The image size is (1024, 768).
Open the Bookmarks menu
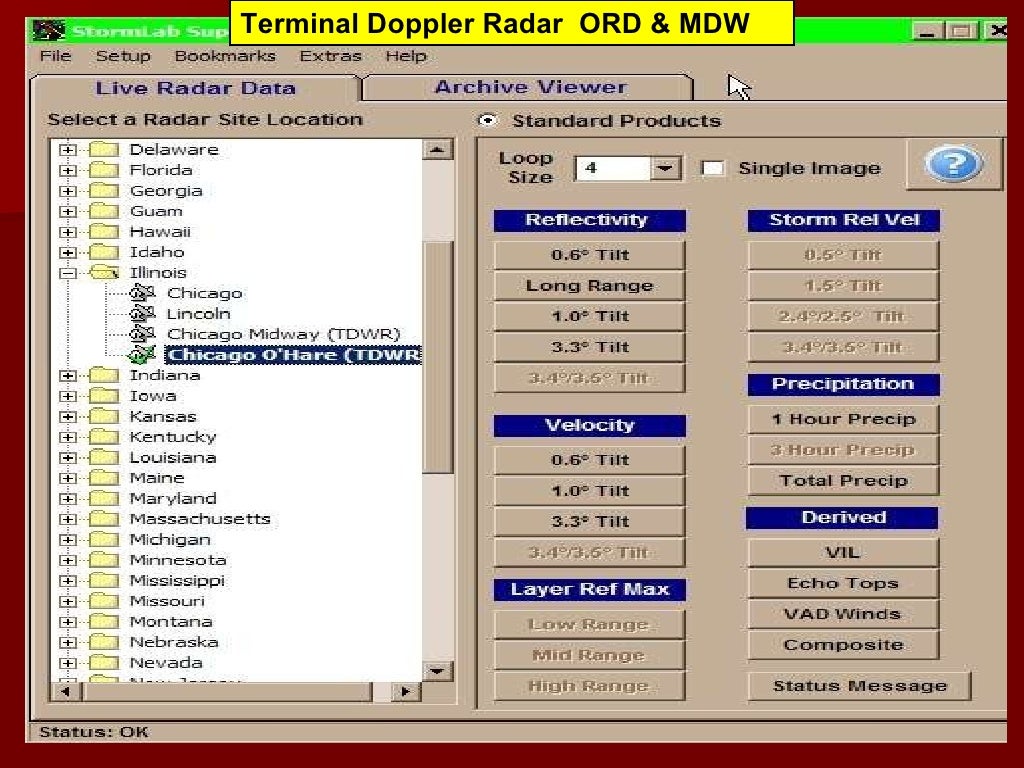(225, 56)
